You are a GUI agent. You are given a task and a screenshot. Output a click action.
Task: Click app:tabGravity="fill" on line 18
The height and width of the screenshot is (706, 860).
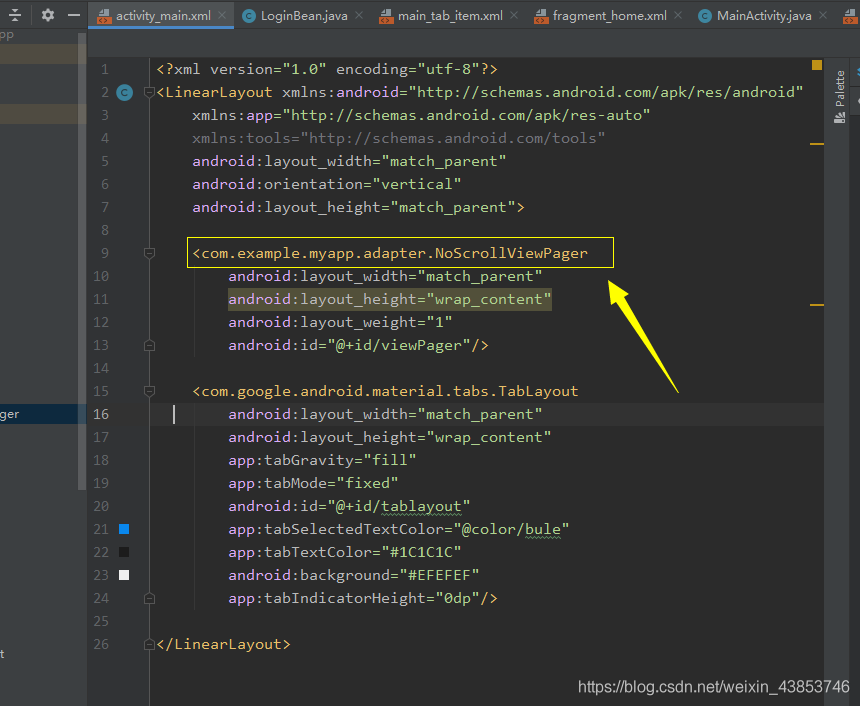pos(322,460)
